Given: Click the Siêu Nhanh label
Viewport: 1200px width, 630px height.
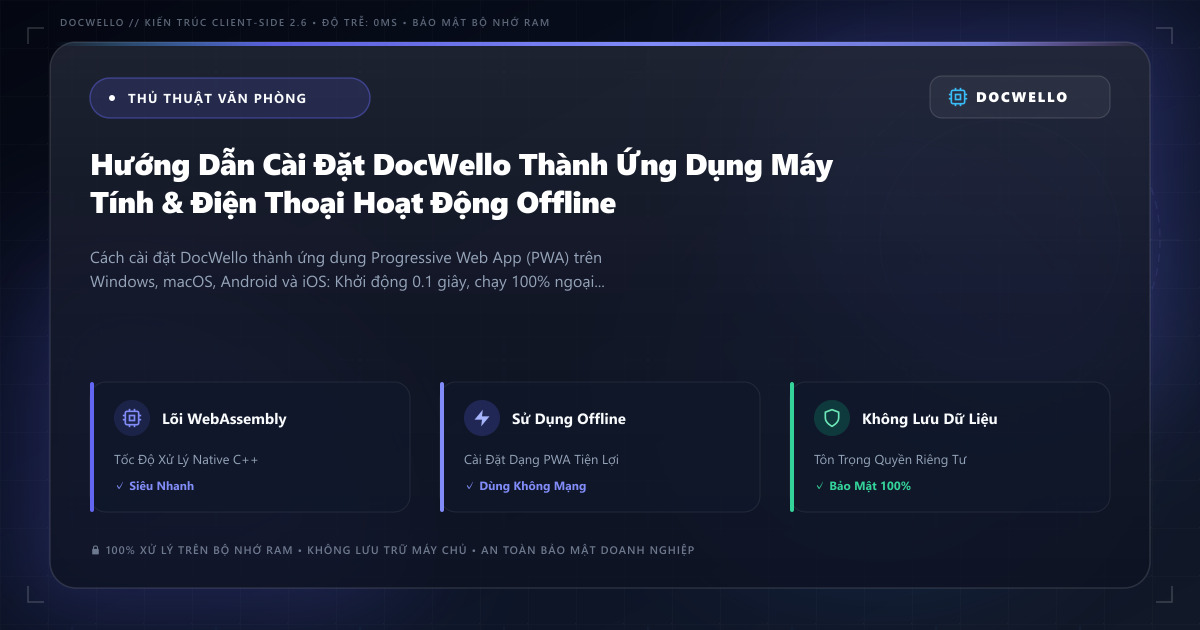Looking at the screenshot, I should pyautogui.click(x=162, y=486).
